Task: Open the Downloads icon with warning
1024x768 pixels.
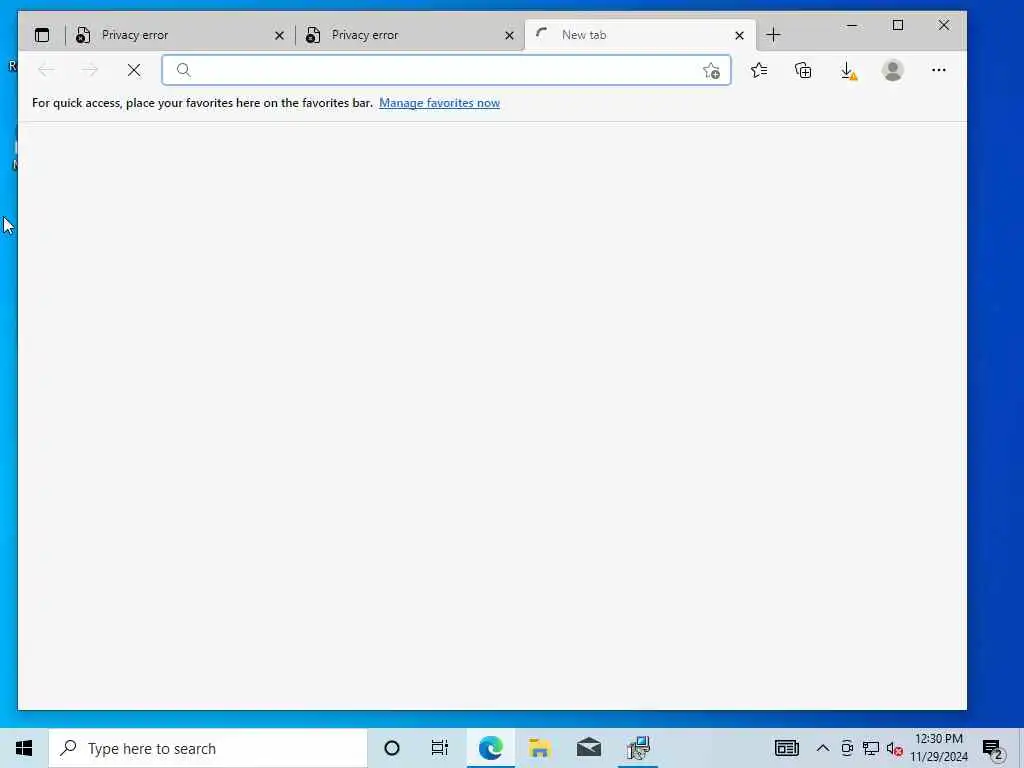Action: coord(848,71)
